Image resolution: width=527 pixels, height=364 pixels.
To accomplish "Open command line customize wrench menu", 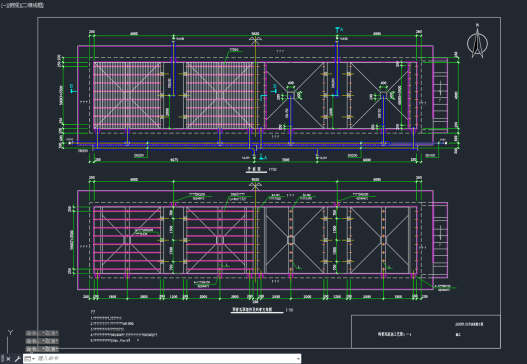I will (17, 359).
